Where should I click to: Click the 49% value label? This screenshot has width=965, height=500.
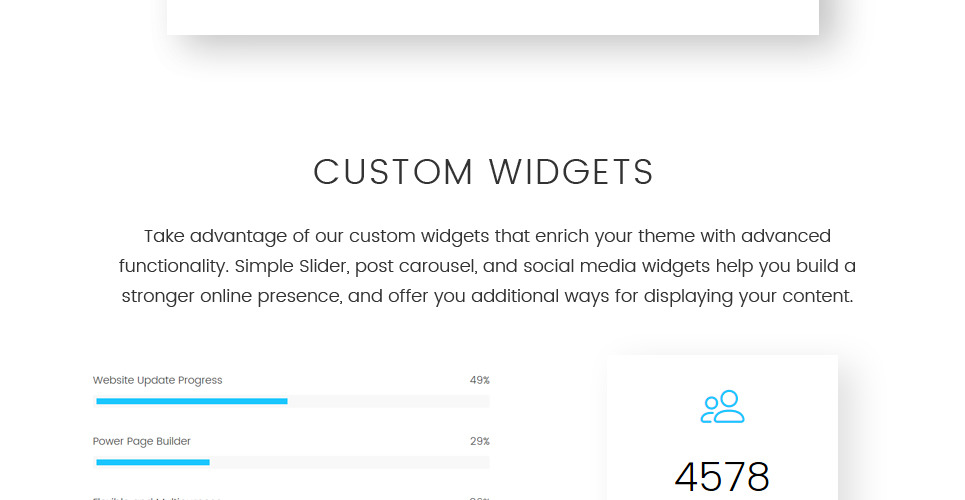[479, 380]
